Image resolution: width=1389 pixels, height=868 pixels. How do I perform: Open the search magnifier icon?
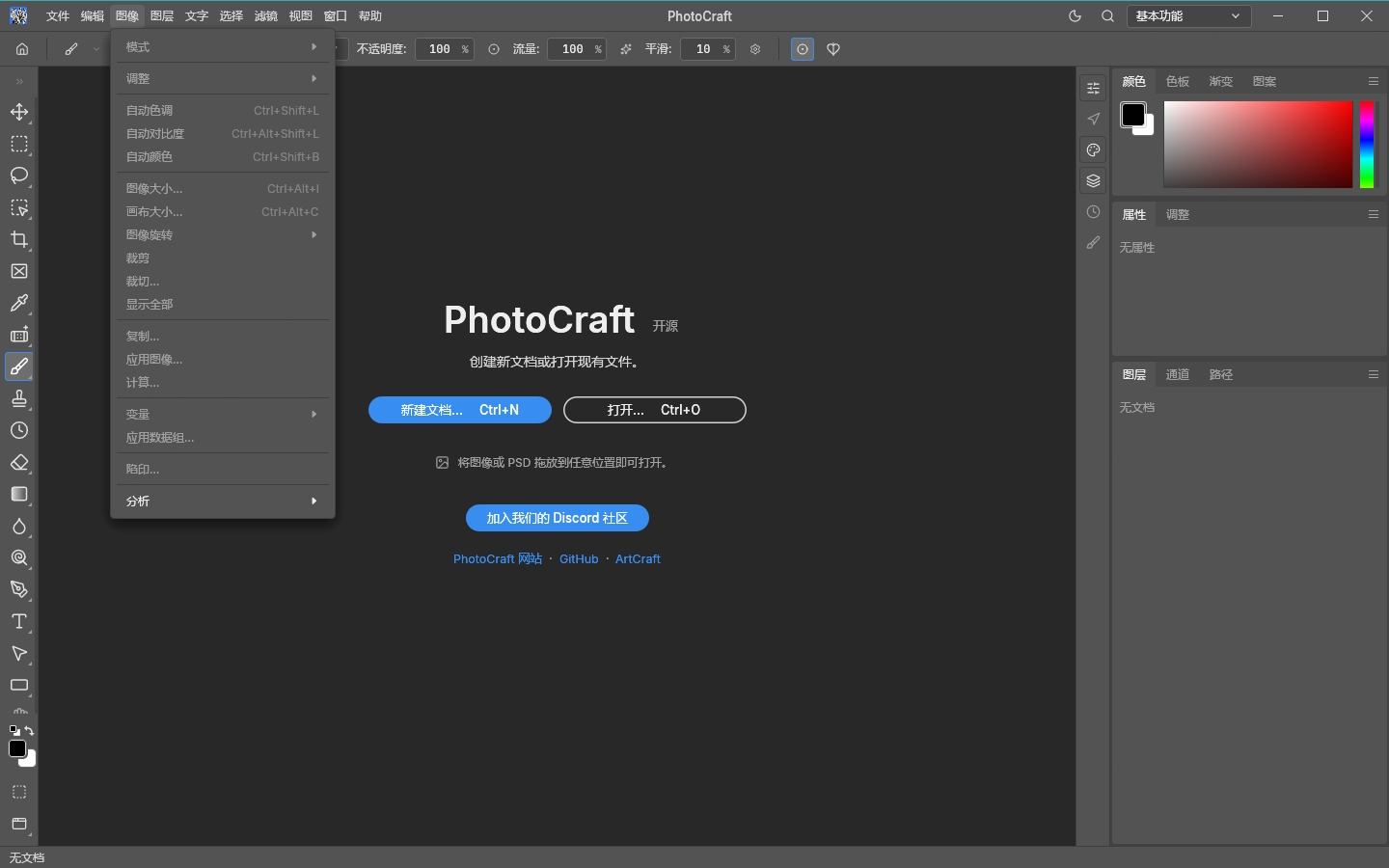[1107, 16]
